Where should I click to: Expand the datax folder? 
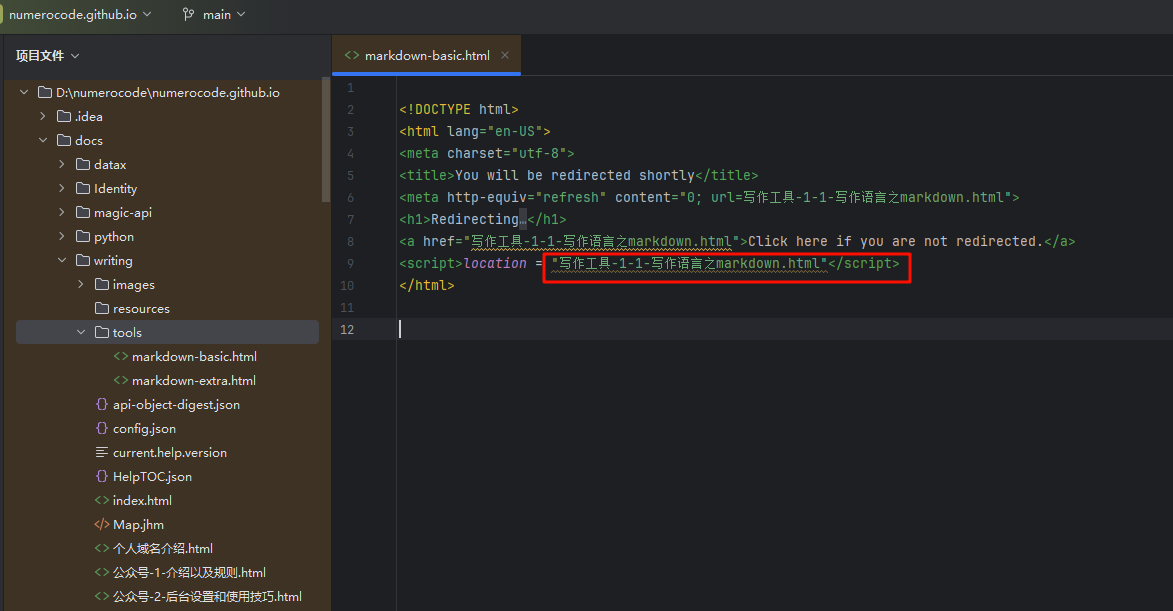click(x=62, y=165)
